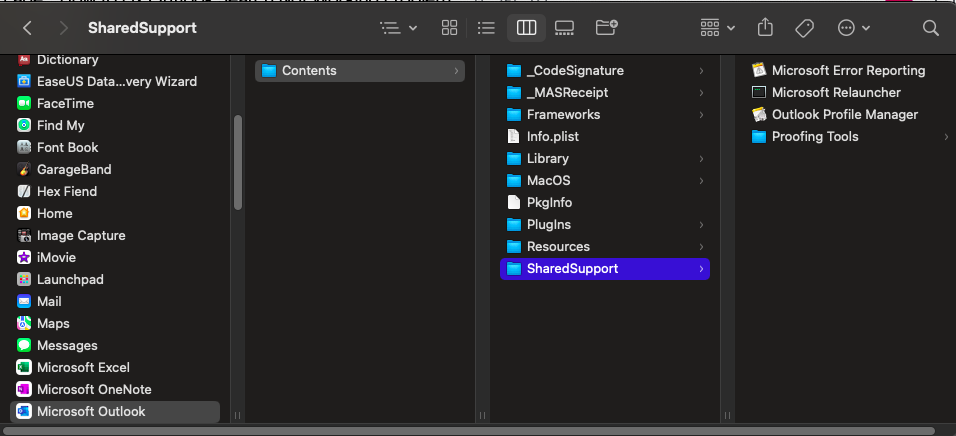
Task: Select the Maps app icon
Action: point(24,323)
